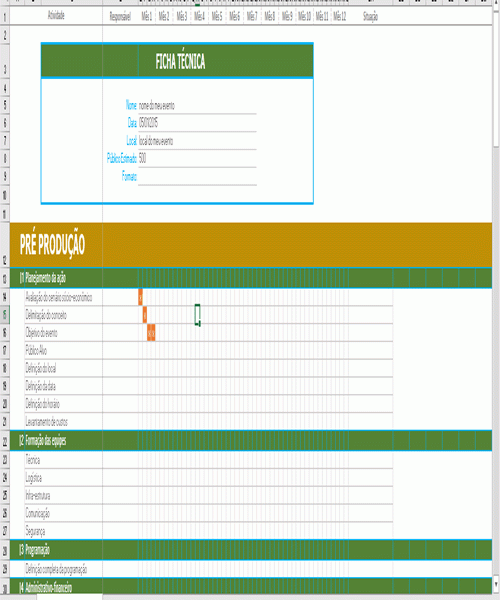Click the Mês 4 column header cell
500x600 pixels.
click(x=199, y=16)
